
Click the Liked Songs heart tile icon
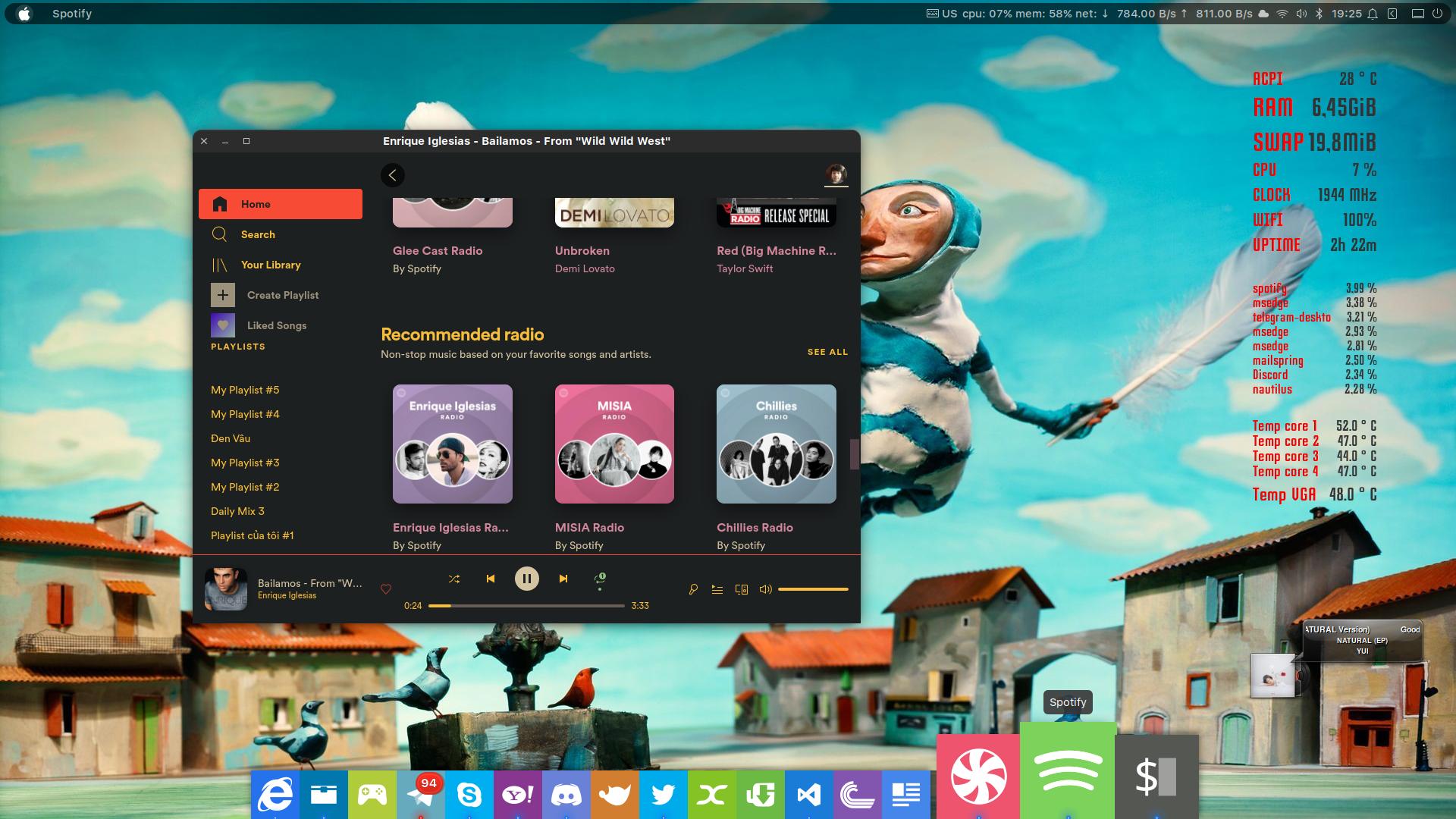(223, 325)
